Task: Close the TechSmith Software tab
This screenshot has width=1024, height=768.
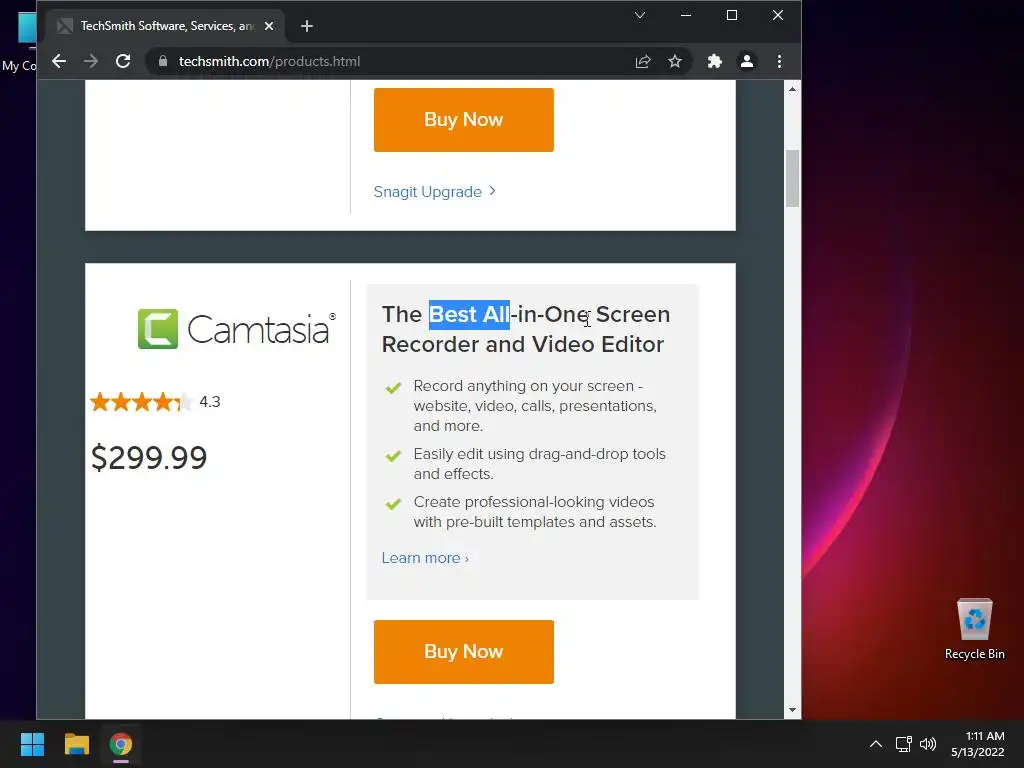Action: coord(269,26)
